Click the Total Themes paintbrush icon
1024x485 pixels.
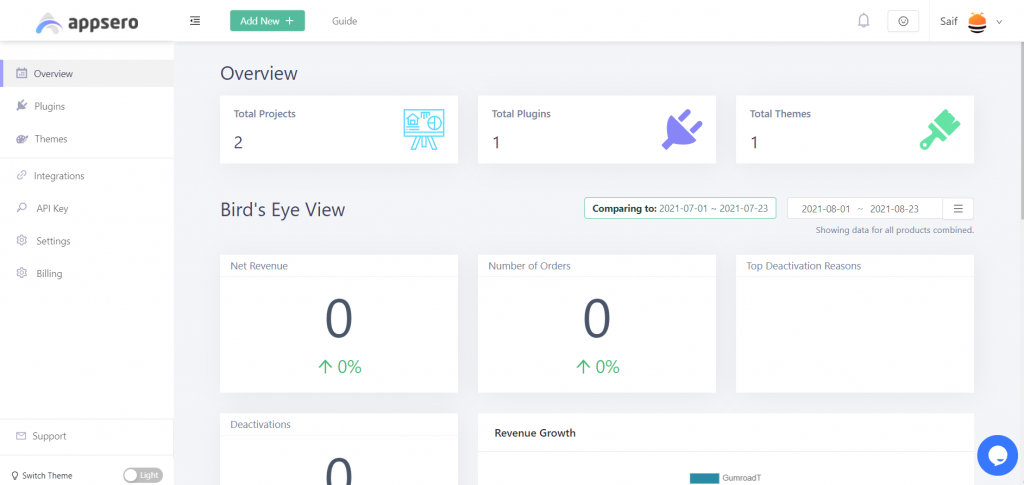(x=940, y=129)
